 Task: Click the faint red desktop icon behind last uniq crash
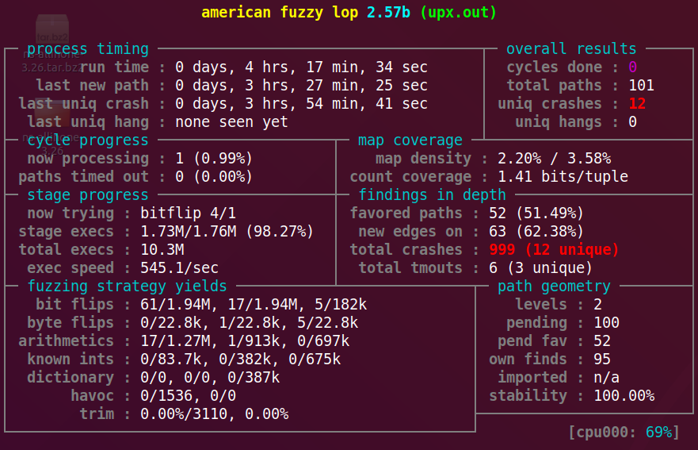50,112
